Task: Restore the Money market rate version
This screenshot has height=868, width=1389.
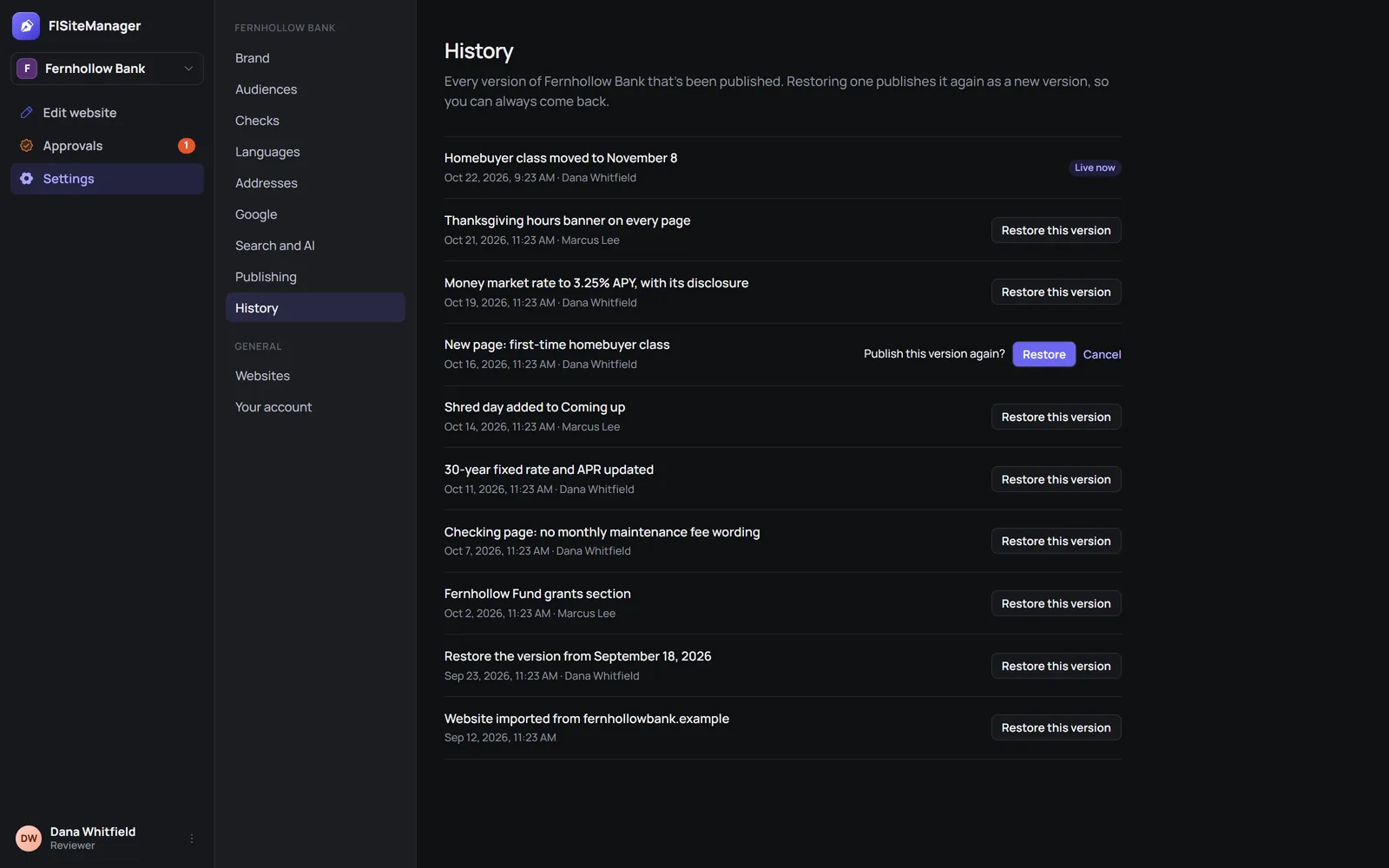Action: (1056, 293)
